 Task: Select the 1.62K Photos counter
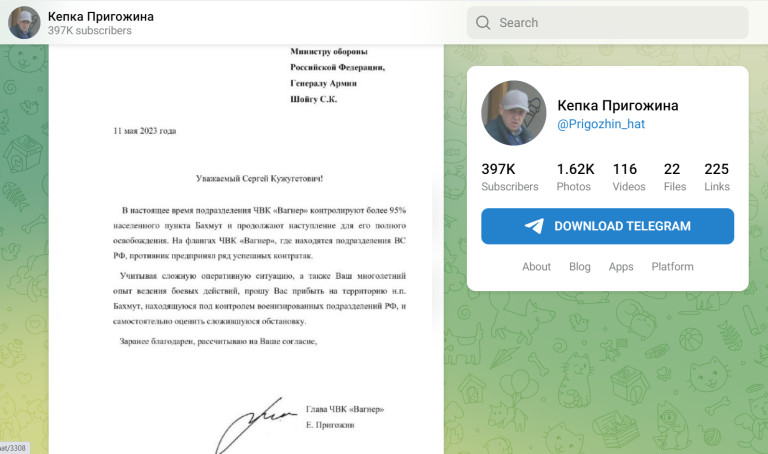(x=575, y=177)
